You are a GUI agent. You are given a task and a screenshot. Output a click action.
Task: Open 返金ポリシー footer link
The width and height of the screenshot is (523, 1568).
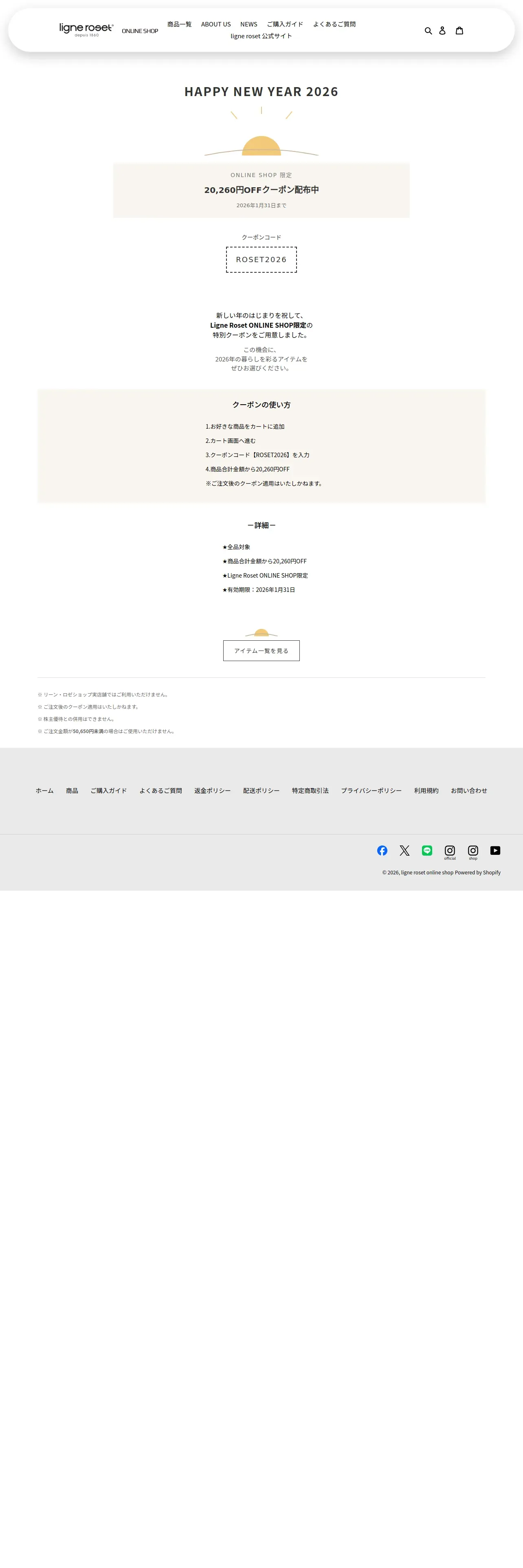[213, 791]
